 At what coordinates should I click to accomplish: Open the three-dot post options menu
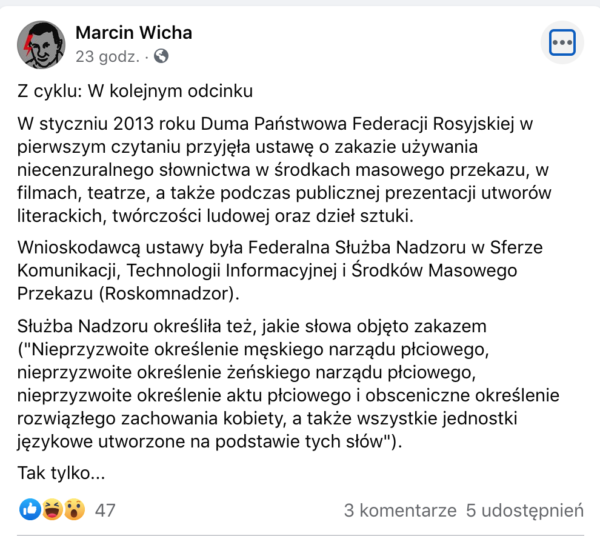point(562,43)
